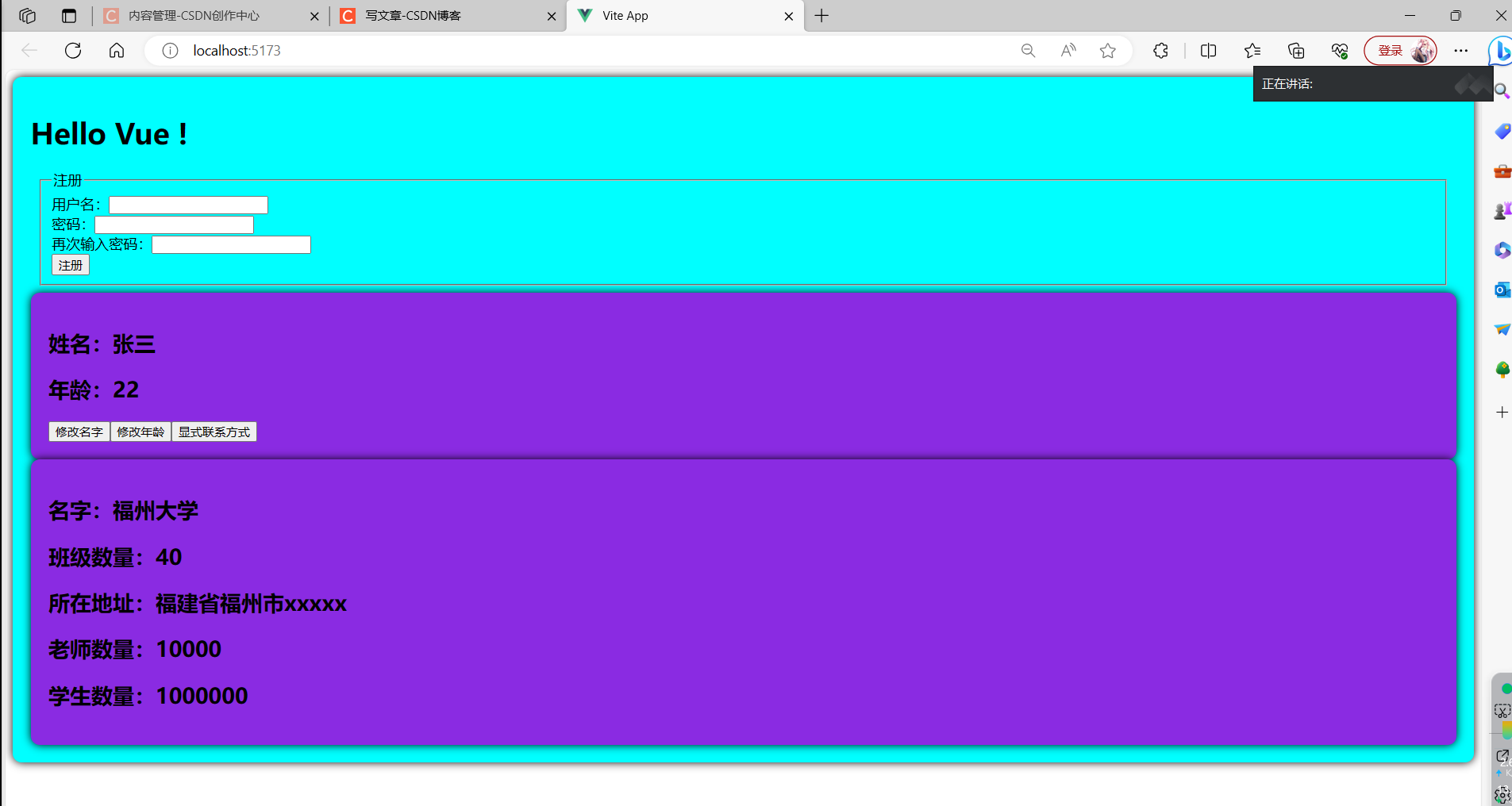Open sidebar search magnifier icon
Image resolution: width=1512 pixels, height=806 pixels.
pos(1502,91)
